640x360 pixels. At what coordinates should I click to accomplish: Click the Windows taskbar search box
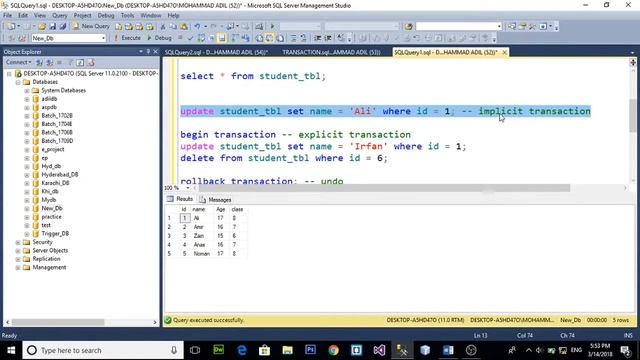tap(103, 350)
